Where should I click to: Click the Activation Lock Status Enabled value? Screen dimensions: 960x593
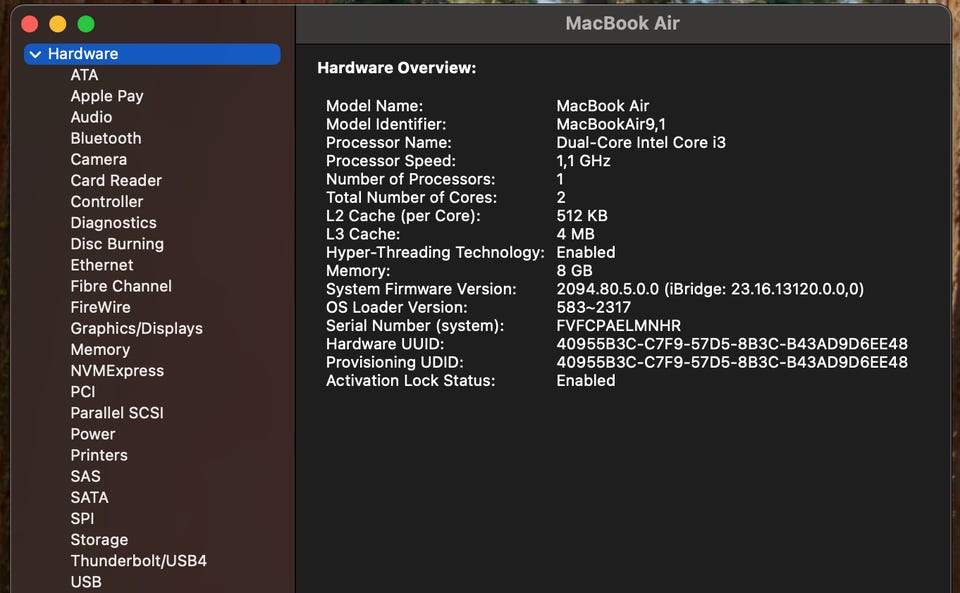click(x=585, y=381)
